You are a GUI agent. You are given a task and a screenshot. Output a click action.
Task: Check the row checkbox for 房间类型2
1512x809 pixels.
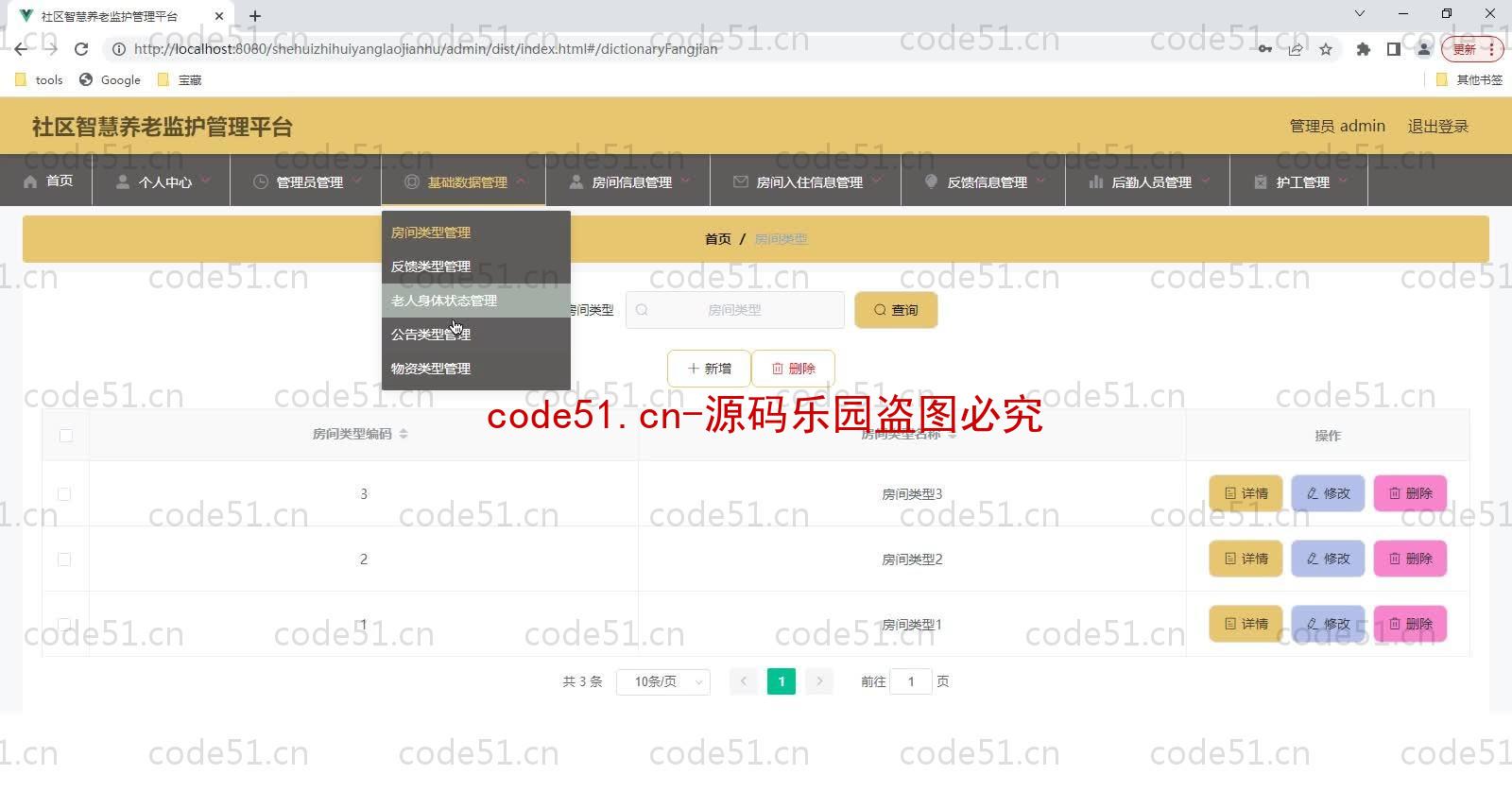click(x=64, y=559)
